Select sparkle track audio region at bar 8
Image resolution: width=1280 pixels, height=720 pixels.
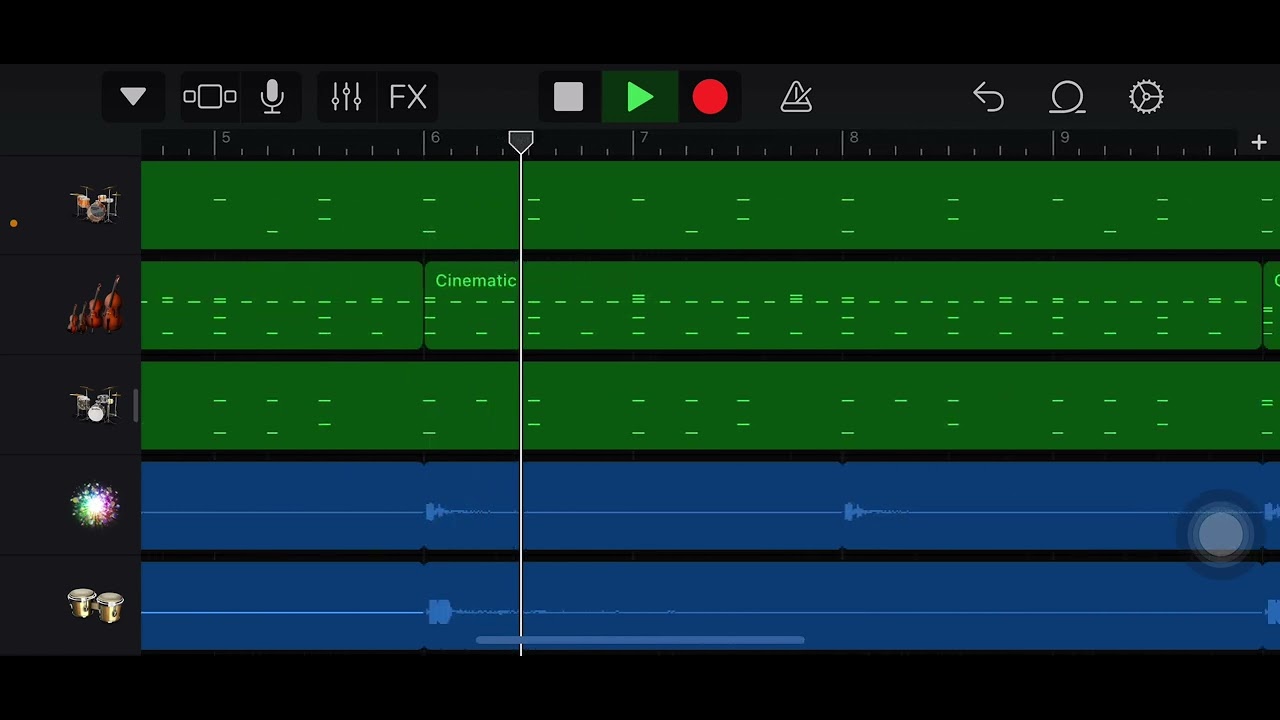[x=1052, y=505]
